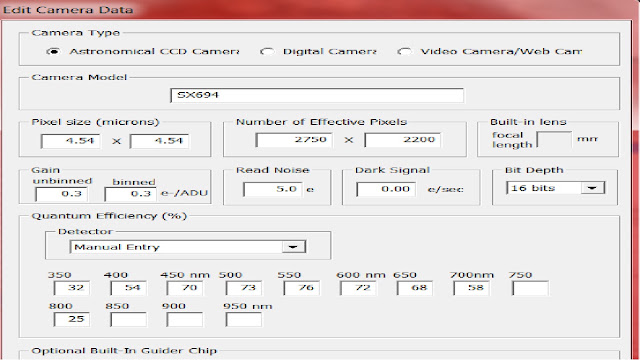Click the 2750 effective pixels field
Screen dimensions: 640x360
(294, 140)
